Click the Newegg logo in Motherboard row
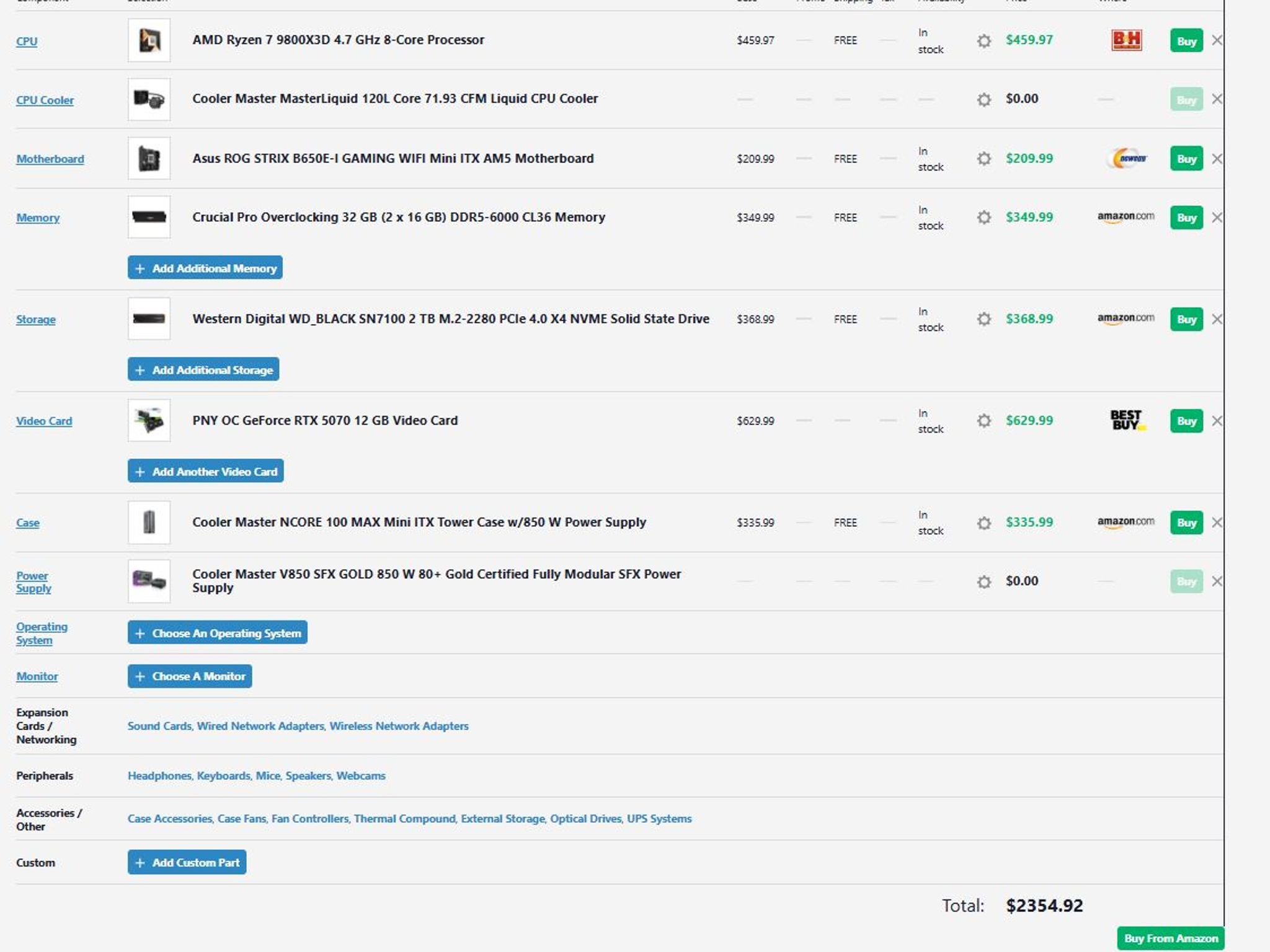This screenshot has width=1270, height=952. coord(1126,159)
